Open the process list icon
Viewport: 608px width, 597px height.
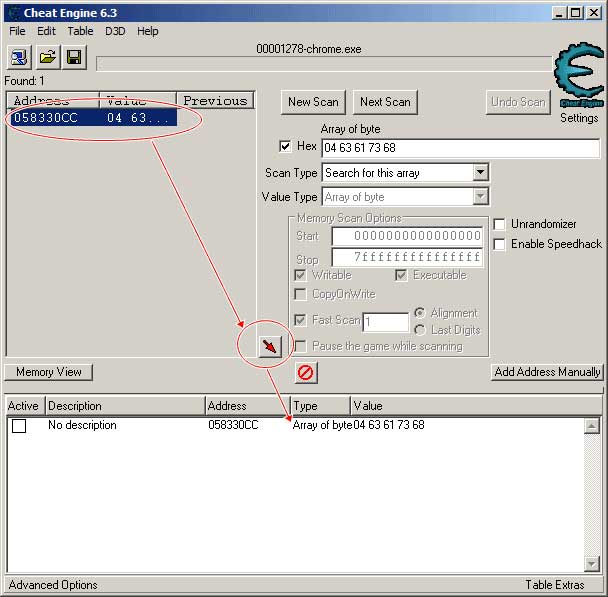[x=19, y=57]
